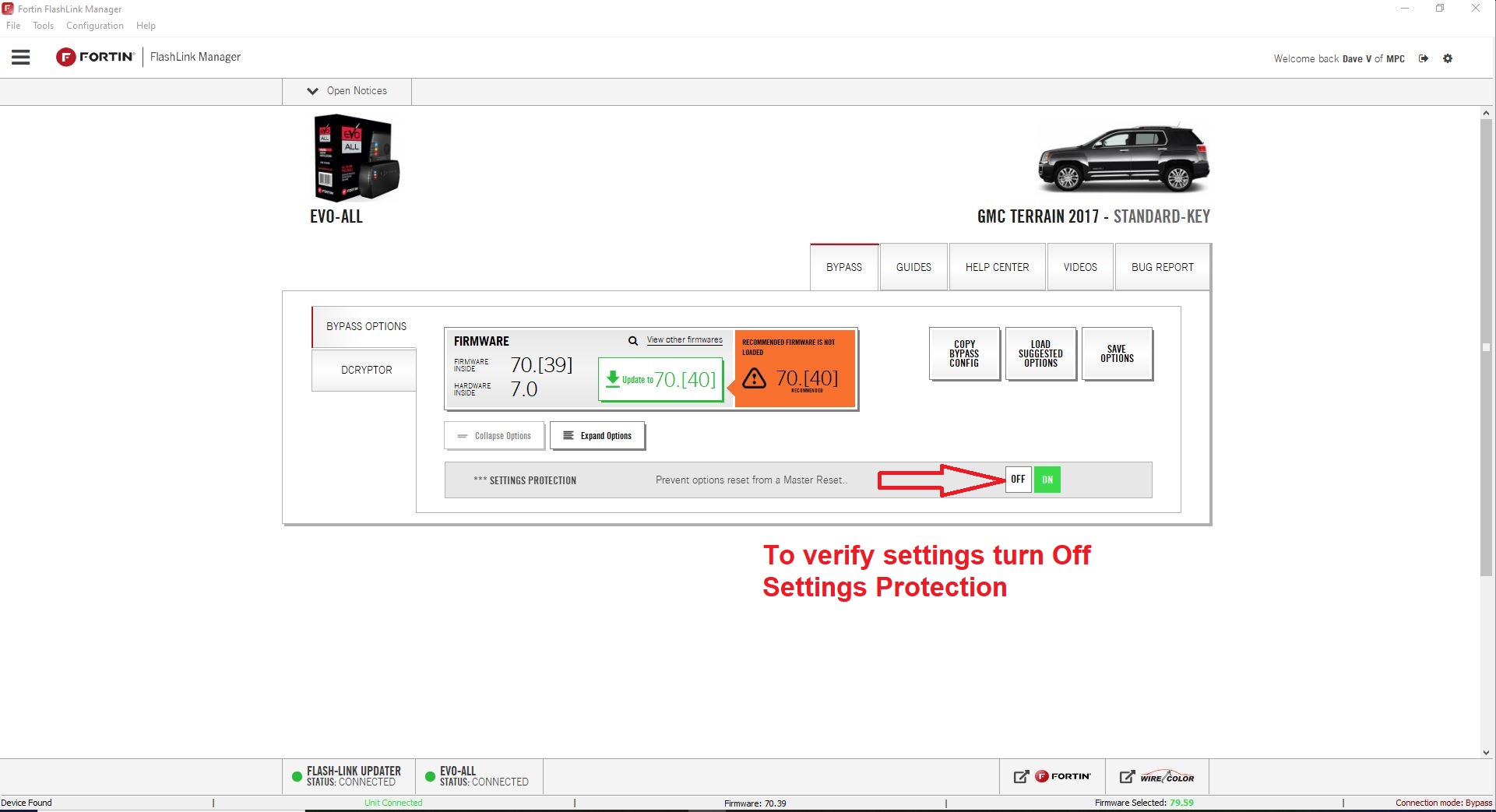Screen dimensions: 1496x812
Task: Click the Flash-Link Updater green status dot
Action: pyautogui.click(x=297, y=776)
